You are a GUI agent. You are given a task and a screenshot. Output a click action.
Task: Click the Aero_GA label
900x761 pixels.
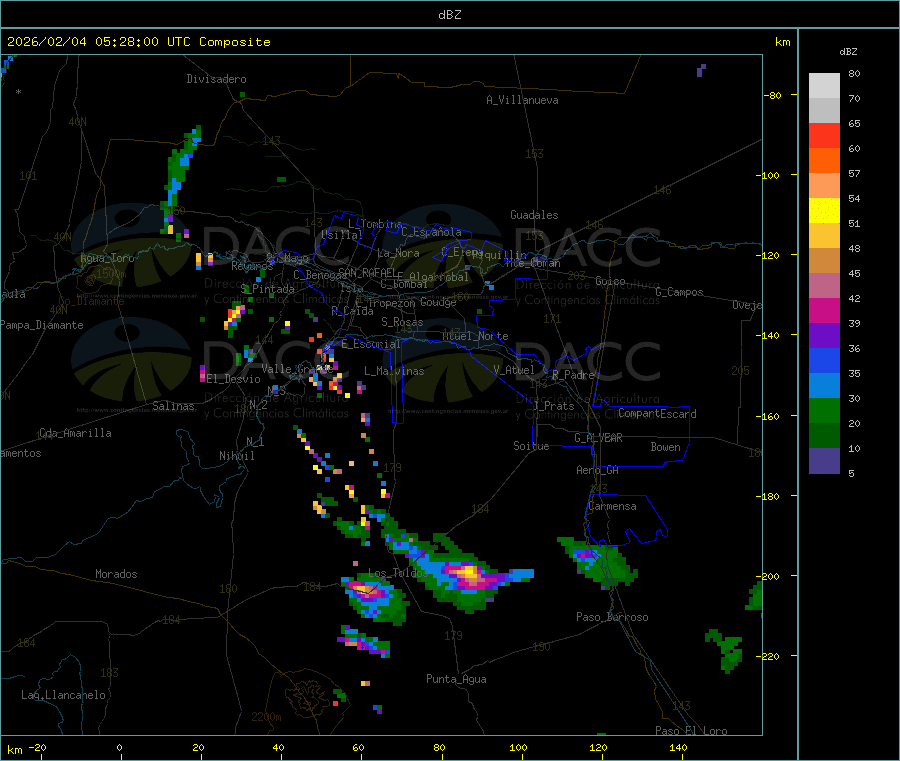point(598,470)
